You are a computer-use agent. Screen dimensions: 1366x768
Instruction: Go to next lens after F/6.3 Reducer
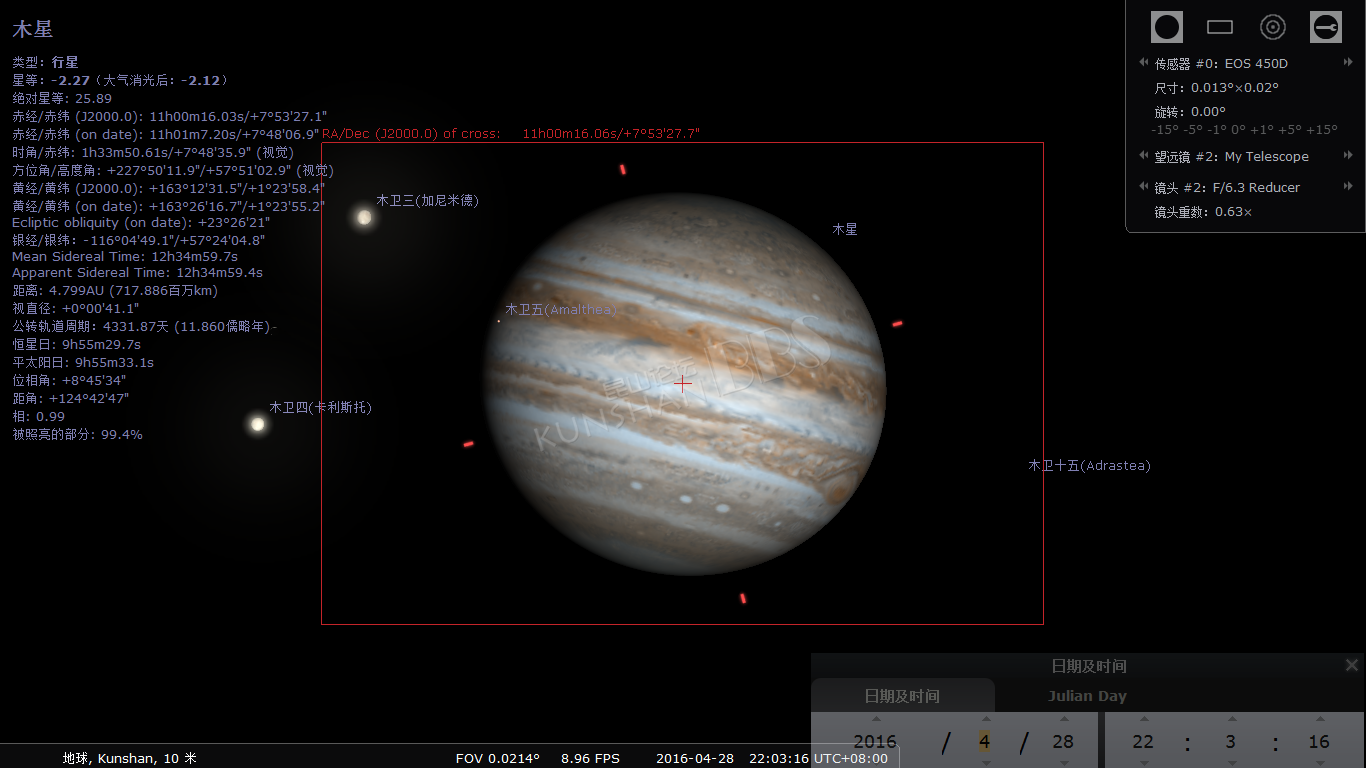[x=1348, y=187]
